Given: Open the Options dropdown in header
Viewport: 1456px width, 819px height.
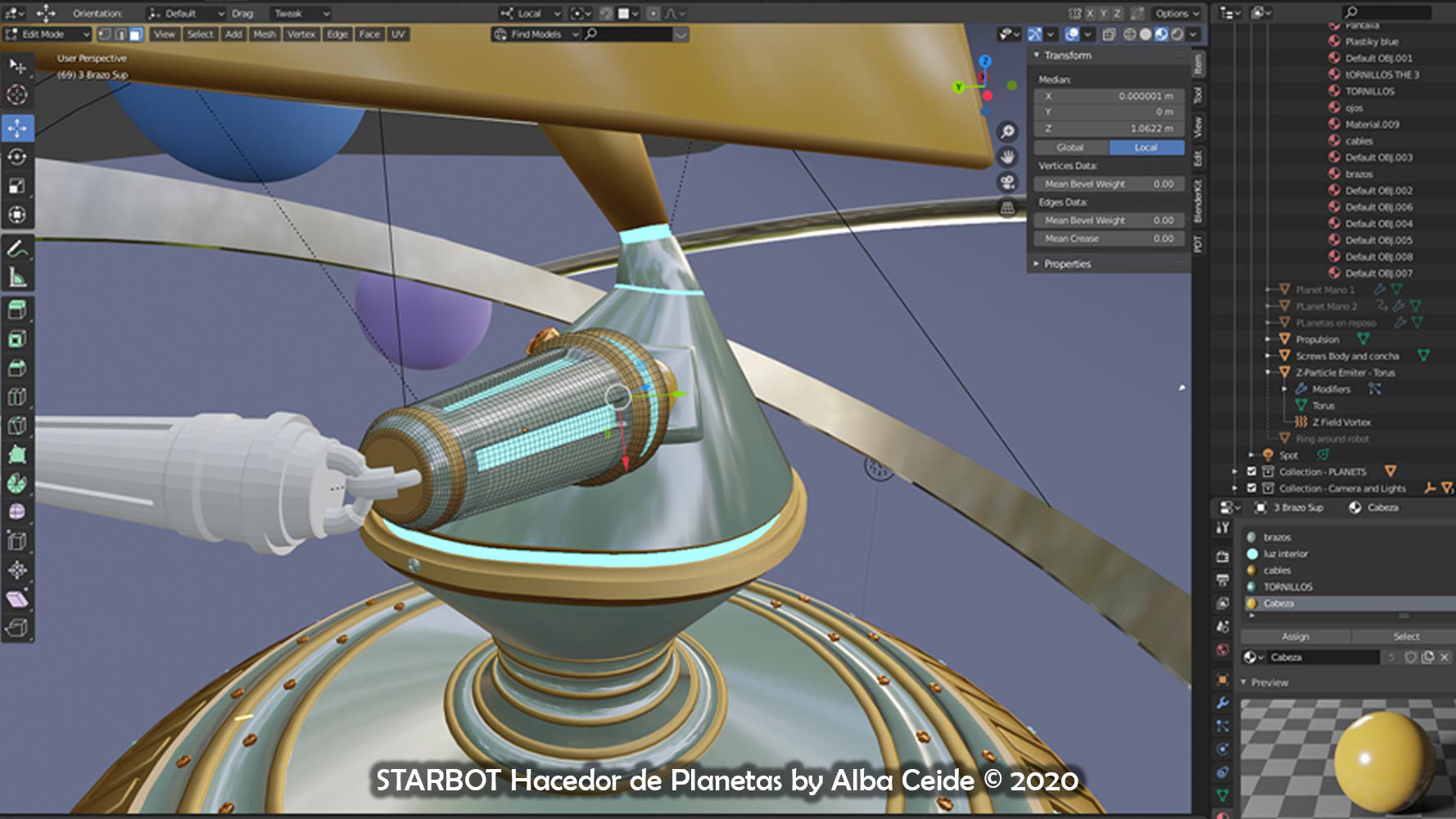Looking at the screenshot, I should pyautogui.click(x=1177, y=13).
